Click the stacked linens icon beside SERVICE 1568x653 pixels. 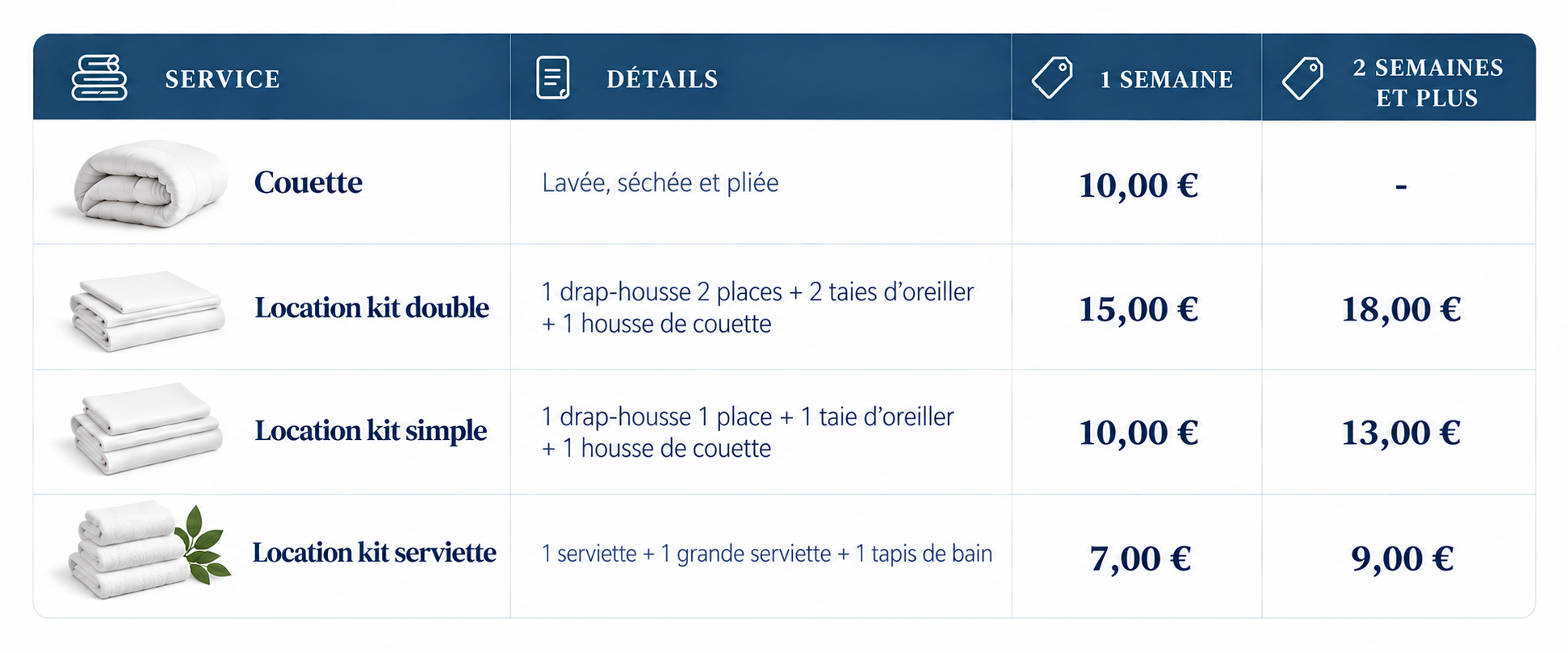click(99, 78)
